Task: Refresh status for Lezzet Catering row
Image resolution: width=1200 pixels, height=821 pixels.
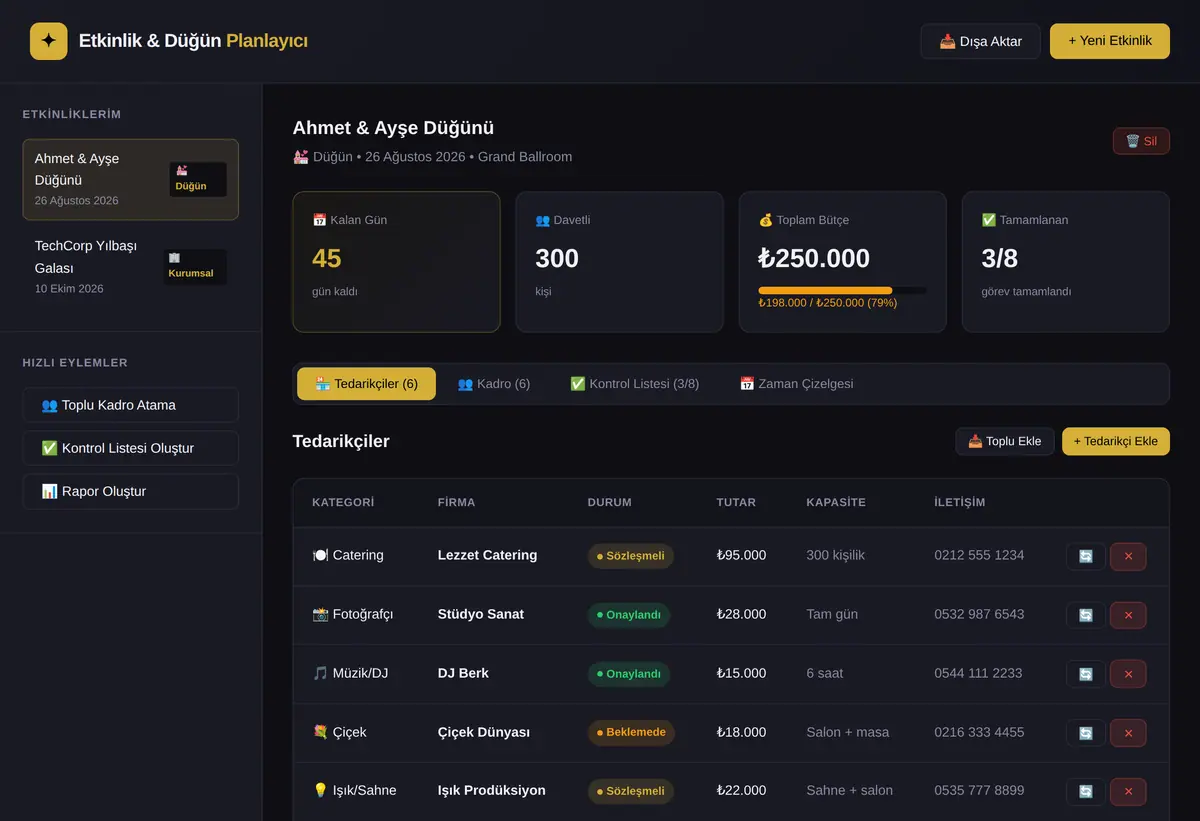Action: click(1085, 556)
